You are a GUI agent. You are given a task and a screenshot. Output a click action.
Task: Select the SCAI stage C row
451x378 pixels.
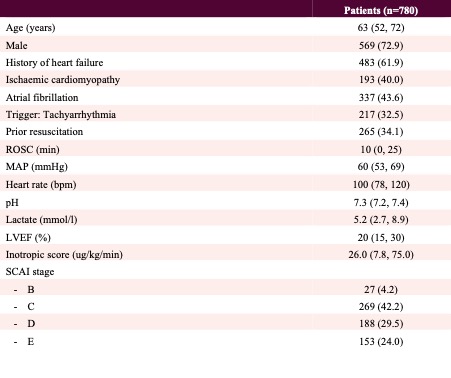click(225, 307)
